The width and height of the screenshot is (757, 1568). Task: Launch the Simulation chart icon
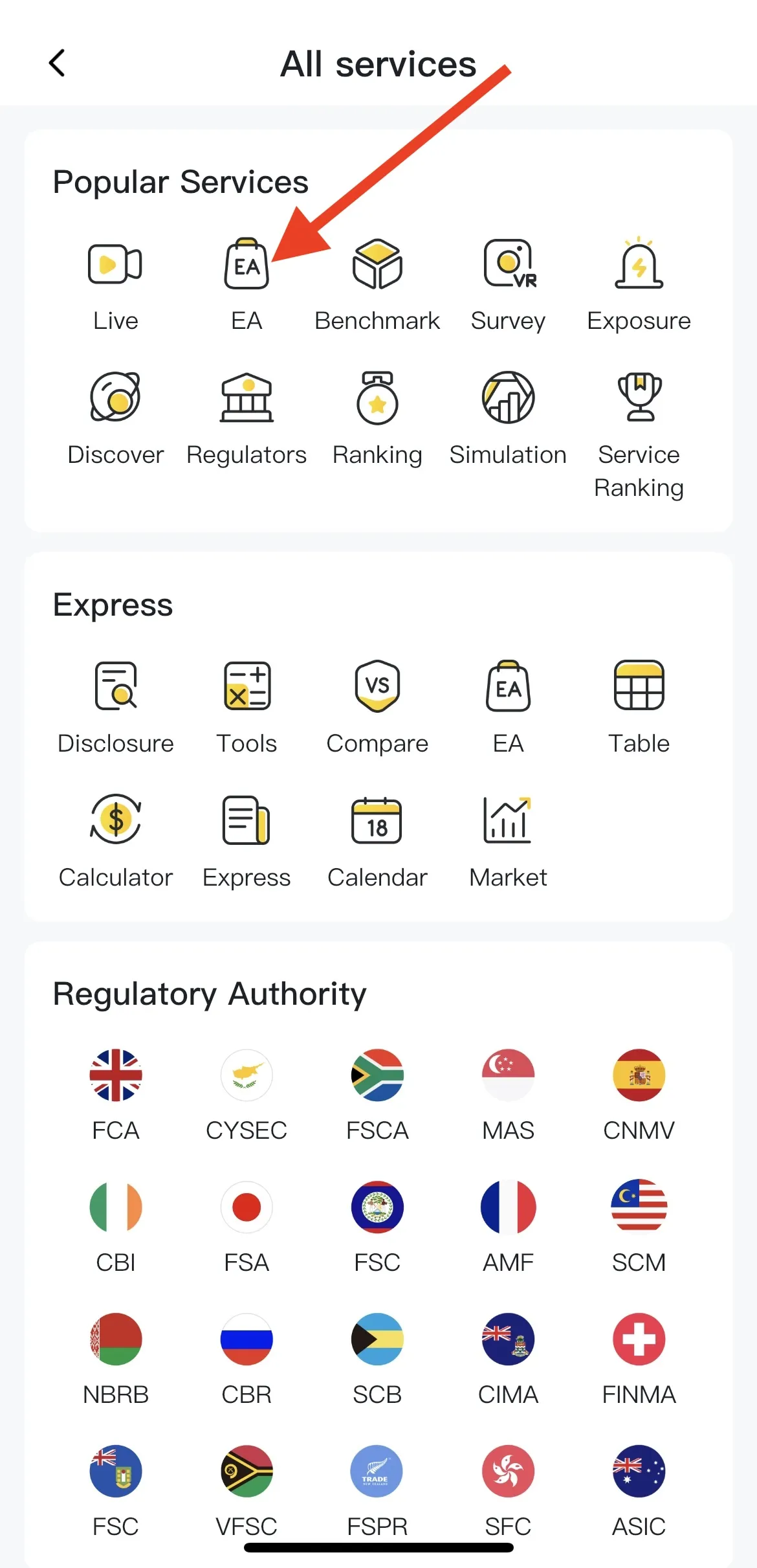coord(508,397)
